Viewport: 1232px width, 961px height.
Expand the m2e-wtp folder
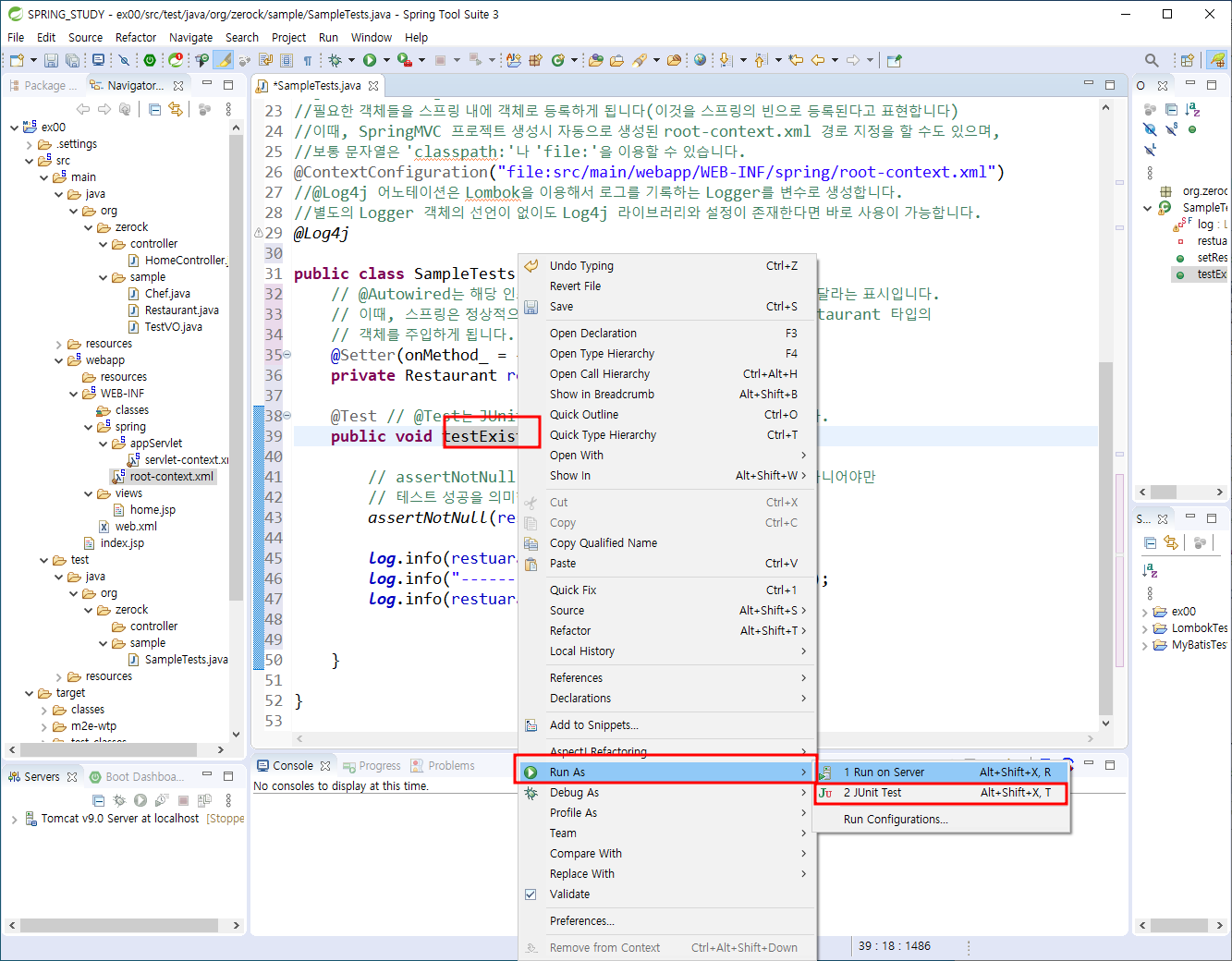point(44,726)
